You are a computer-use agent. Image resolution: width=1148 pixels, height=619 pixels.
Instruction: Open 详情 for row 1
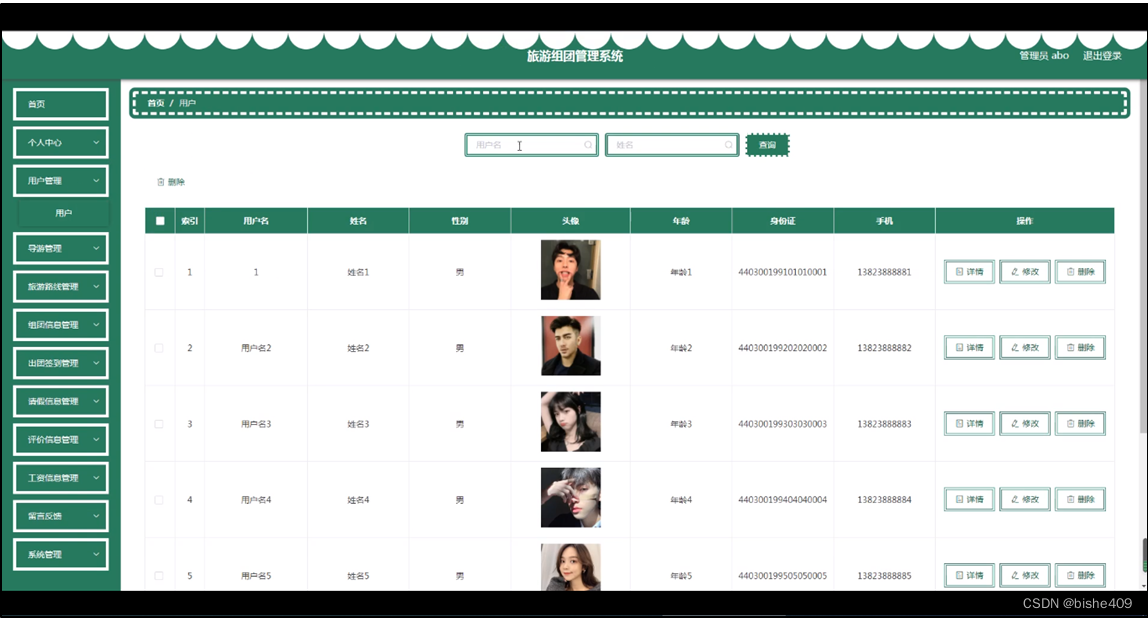coord(969,272)
